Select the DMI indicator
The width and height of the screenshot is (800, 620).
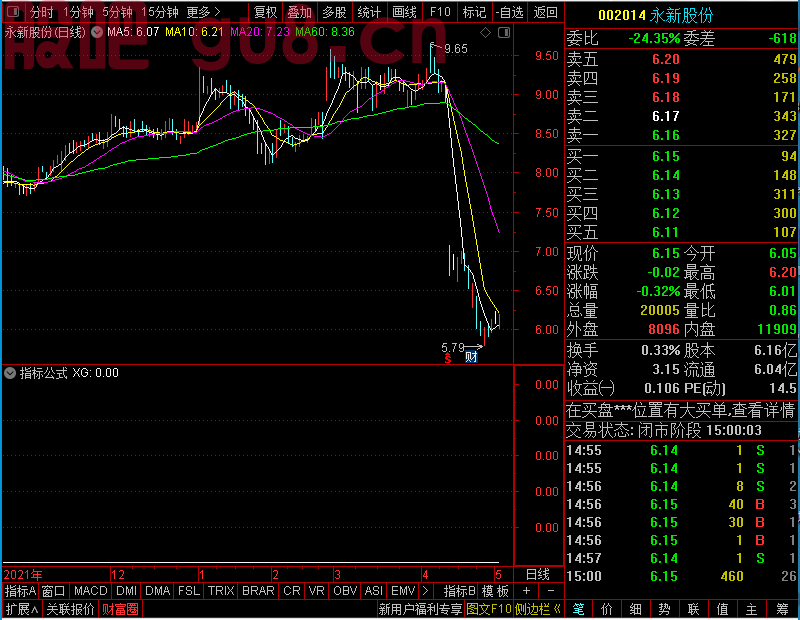[x=126, y=591]
